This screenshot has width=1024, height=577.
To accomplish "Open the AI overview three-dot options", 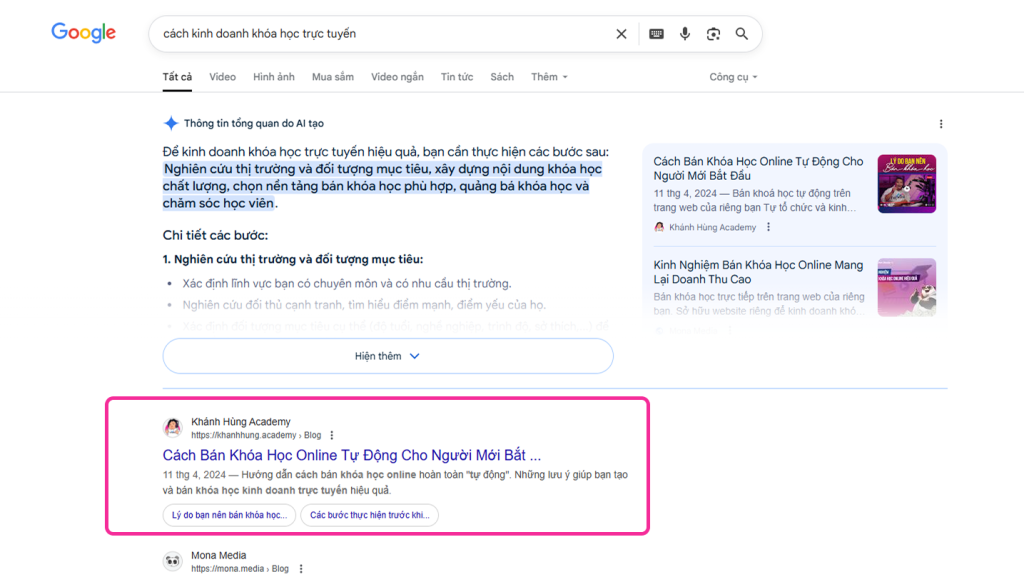I will coord(941,124).
